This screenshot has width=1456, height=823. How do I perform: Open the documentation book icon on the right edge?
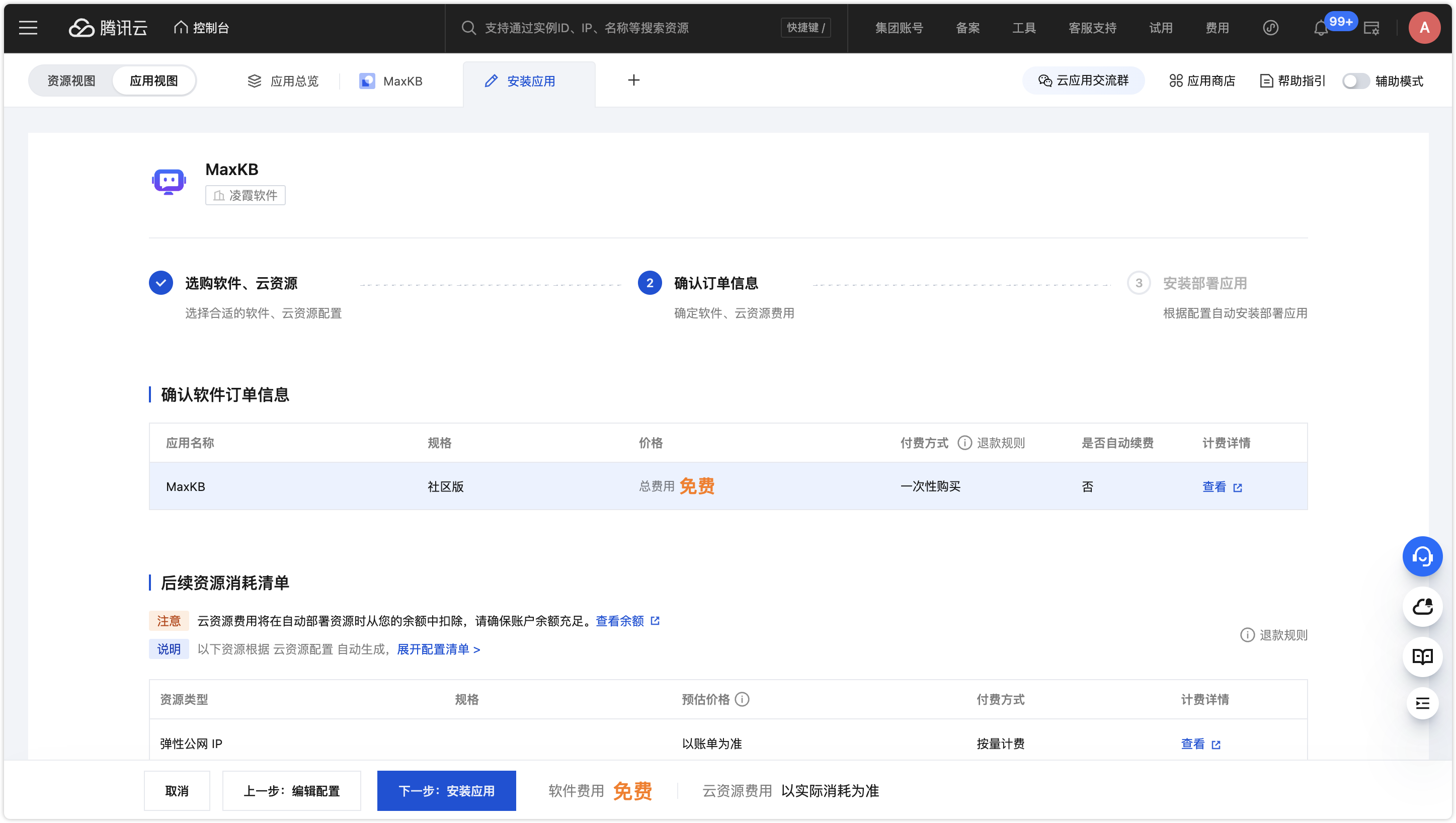click(1423, 657)
